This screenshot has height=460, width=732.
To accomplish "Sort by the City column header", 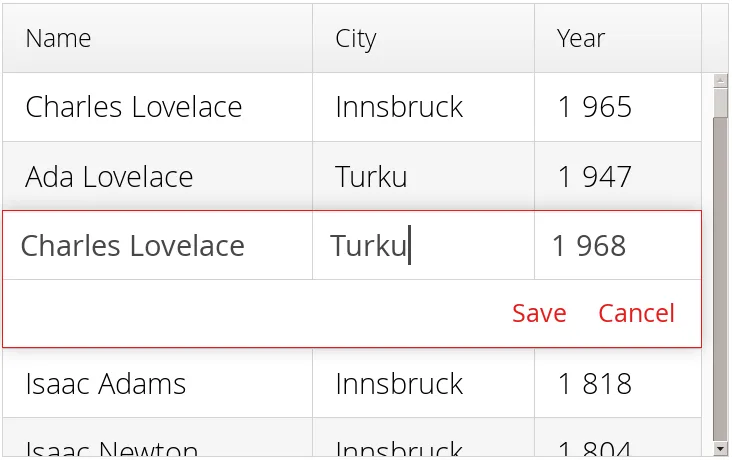I will [423, 38].
